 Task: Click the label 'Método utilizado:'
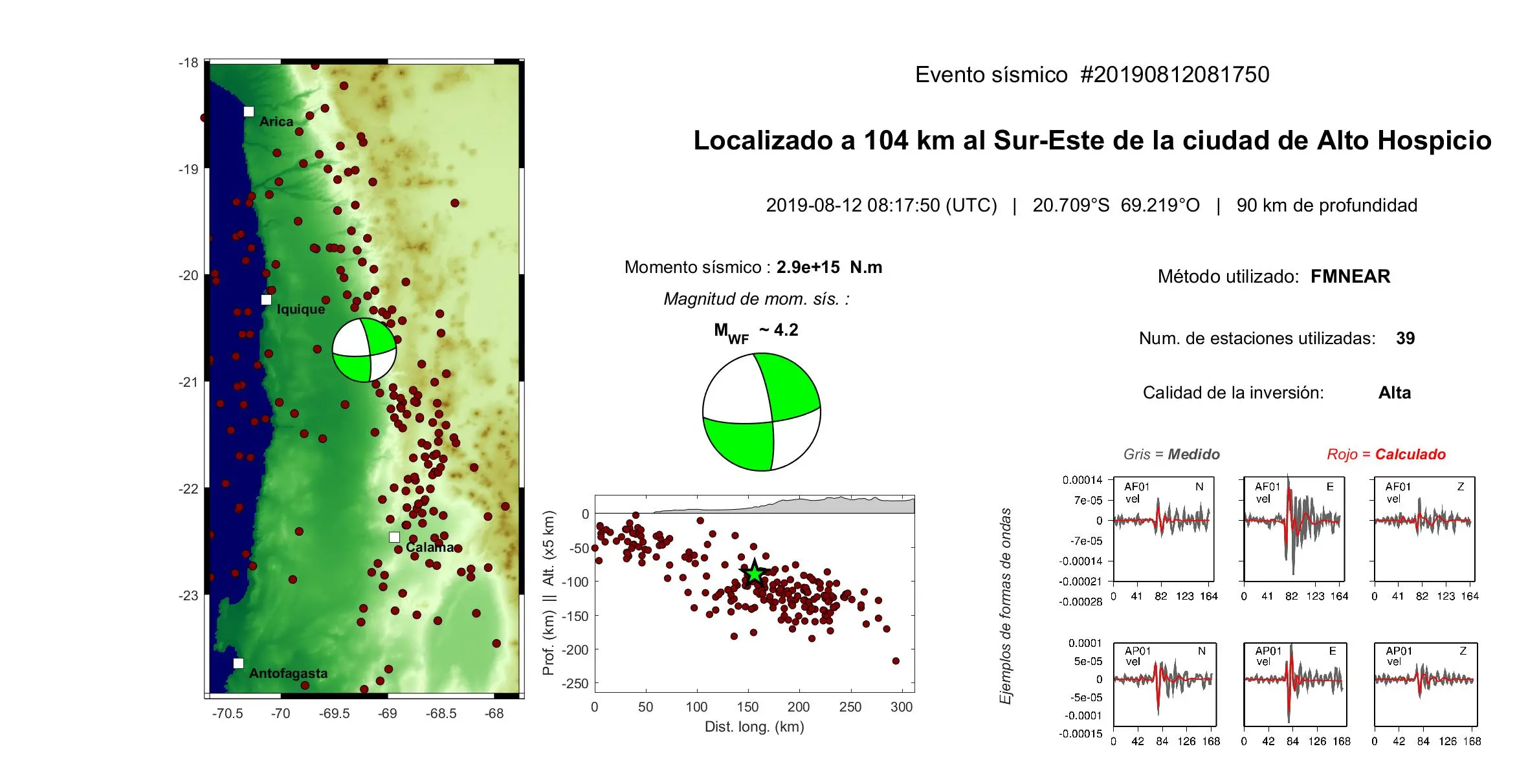pos(1228,276)
